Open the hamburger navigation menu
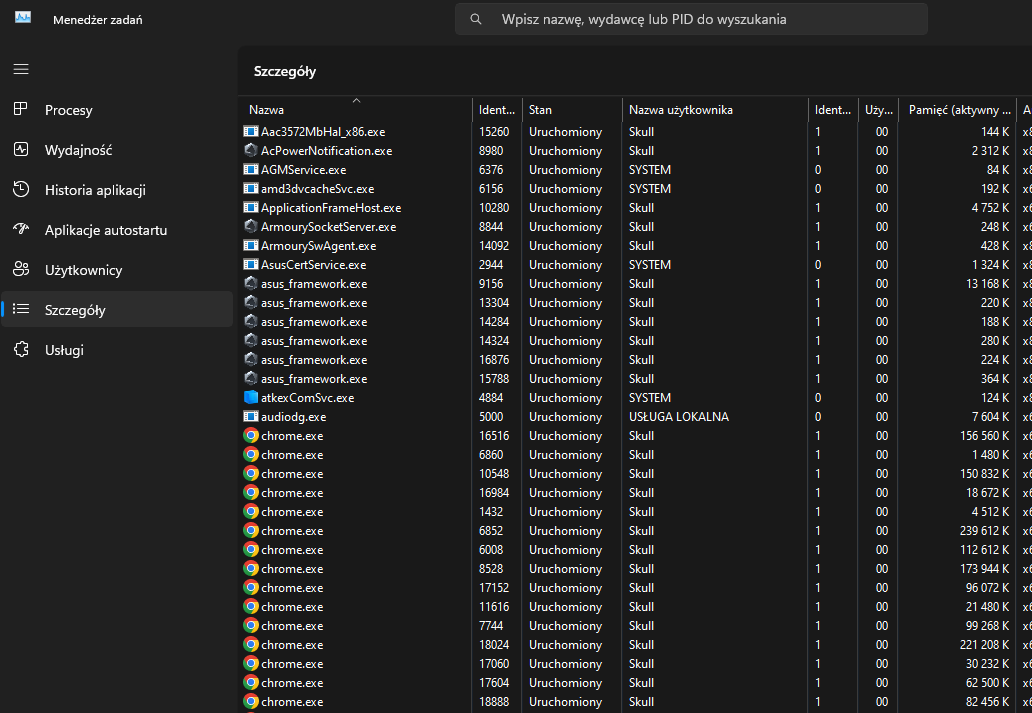The width and height of the screenshot is (1032, 713). [x=21, y=69]
